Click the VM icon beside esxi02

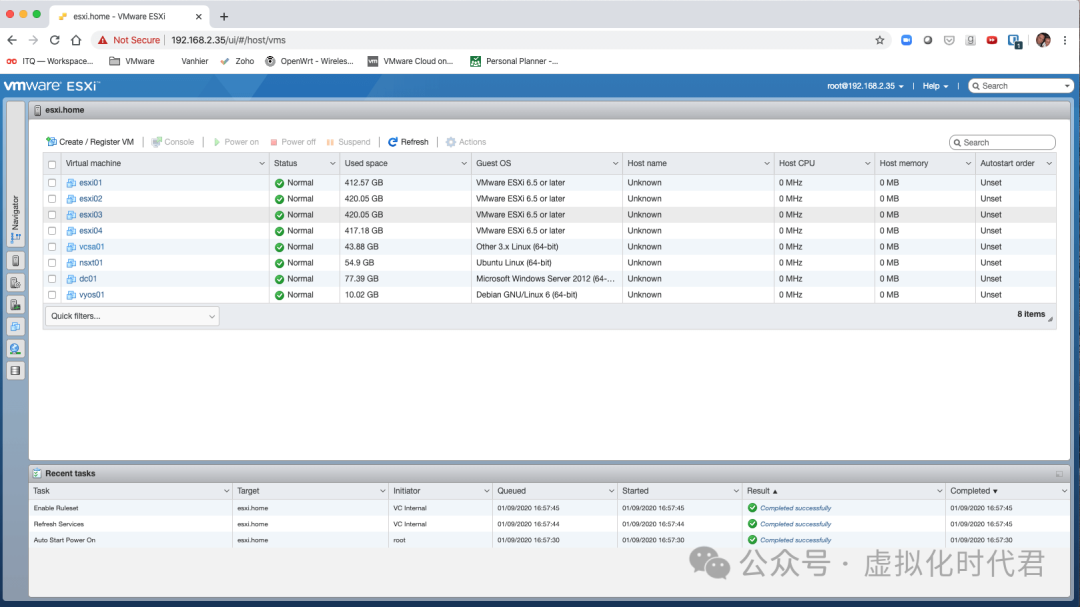71,199
